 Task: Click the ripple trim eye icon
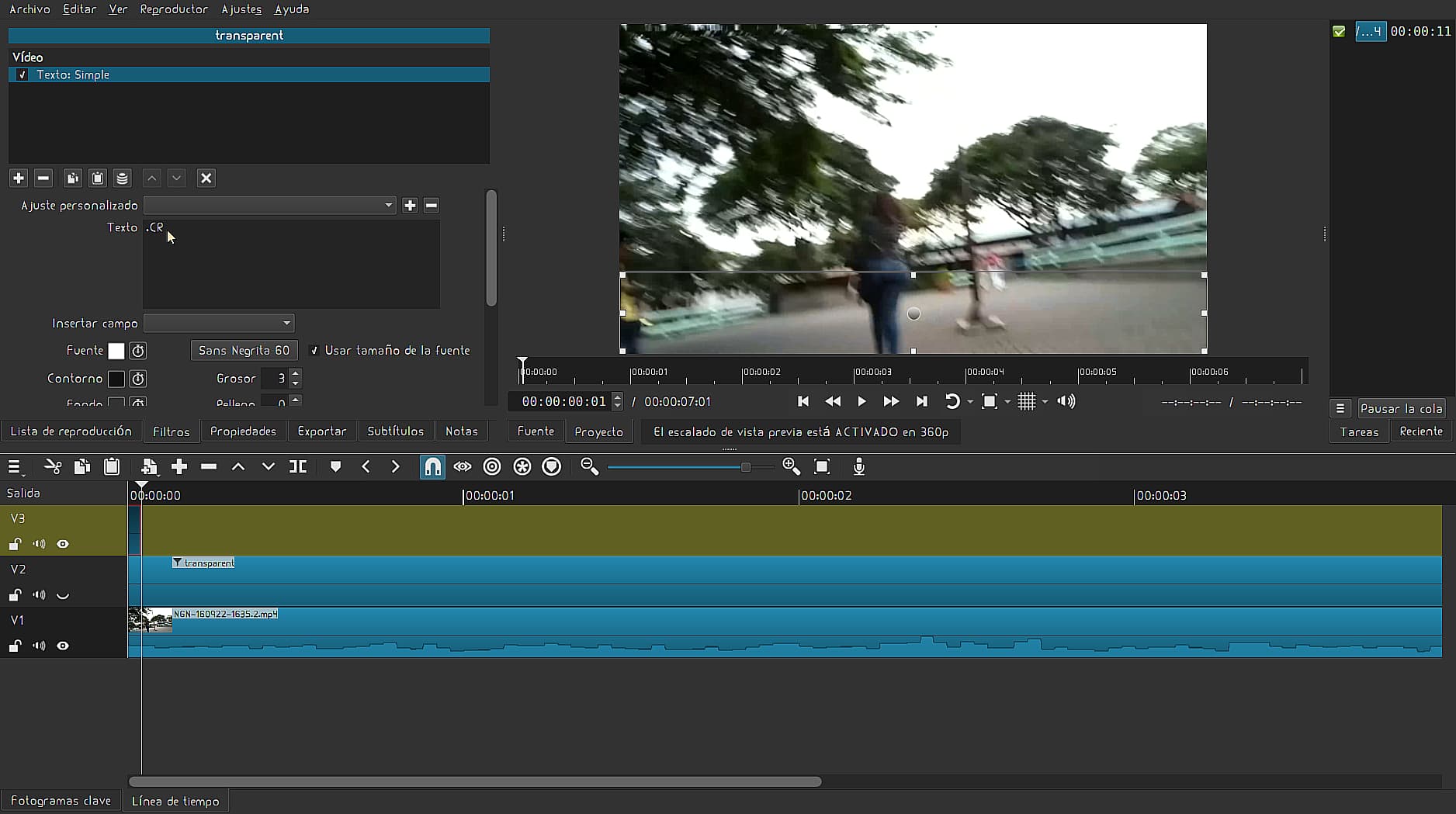463,466
